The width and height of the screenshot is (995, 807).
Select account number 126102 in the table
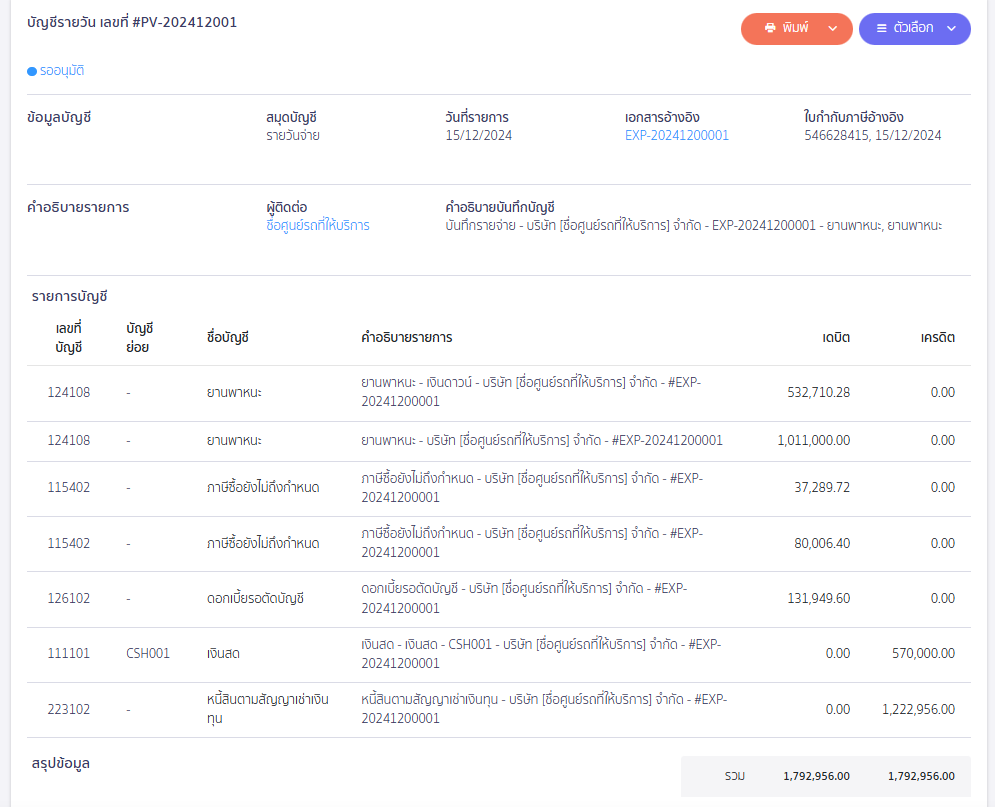click(x=68, y=599)
